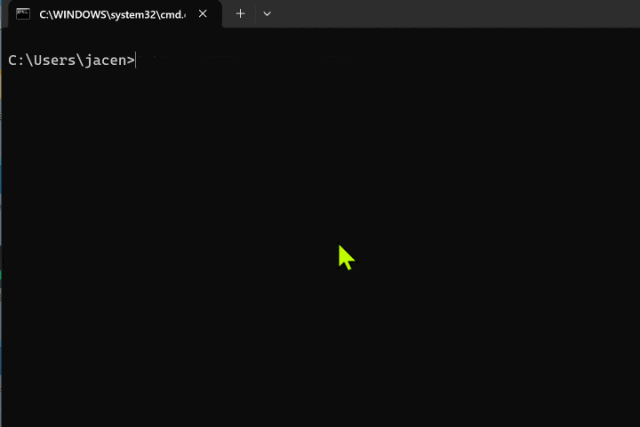Viewport: 640px width, 427px height.
Task: Click the empty title bar right of the chevron
Action: (x=450, y=14)
